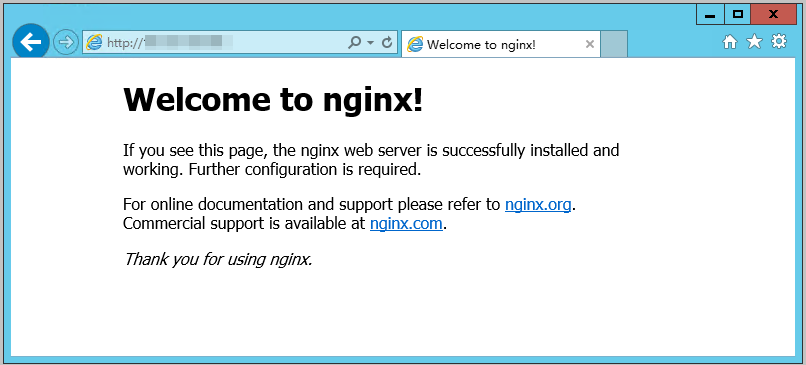Click the IE icon on the tab
806x365 pixels.
pos(415,44)
